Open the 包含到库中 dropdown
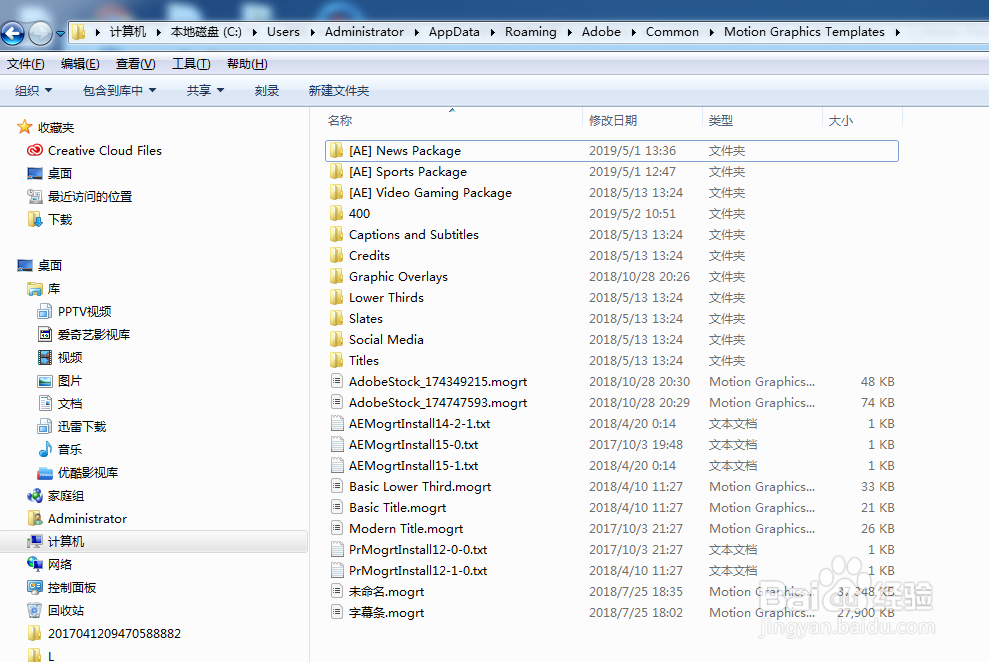 119,91
